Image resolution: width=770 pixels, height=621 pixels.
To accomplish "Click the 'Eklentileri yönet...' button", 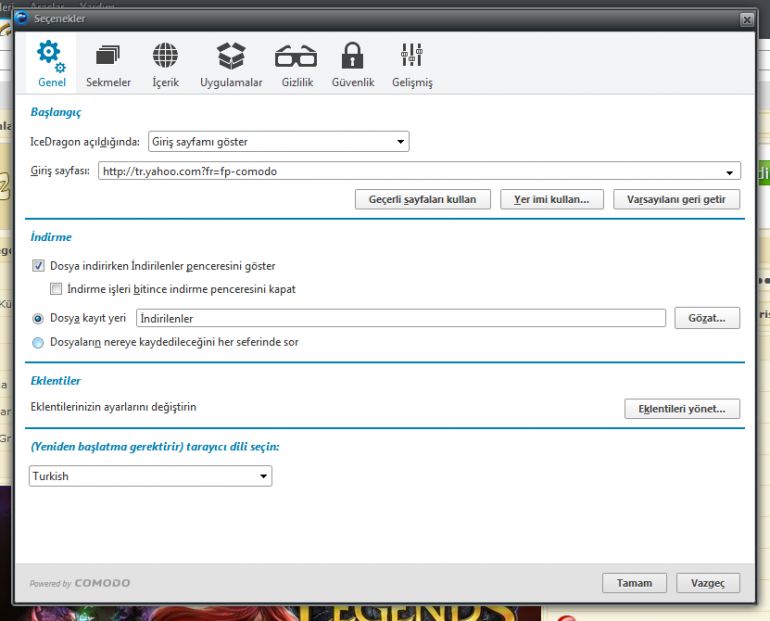I will (681, 409).
